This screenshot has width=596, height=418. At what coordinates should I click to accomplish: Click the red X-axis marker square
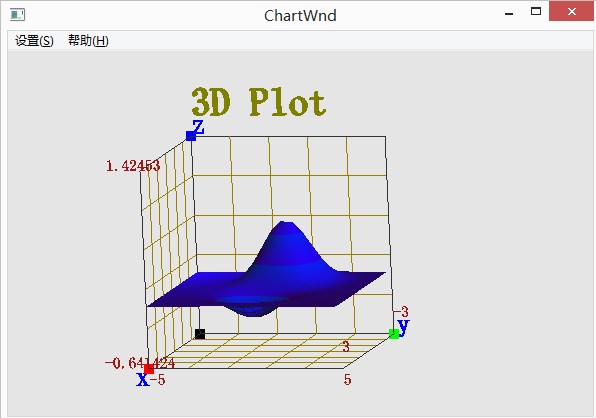point(149,369)
